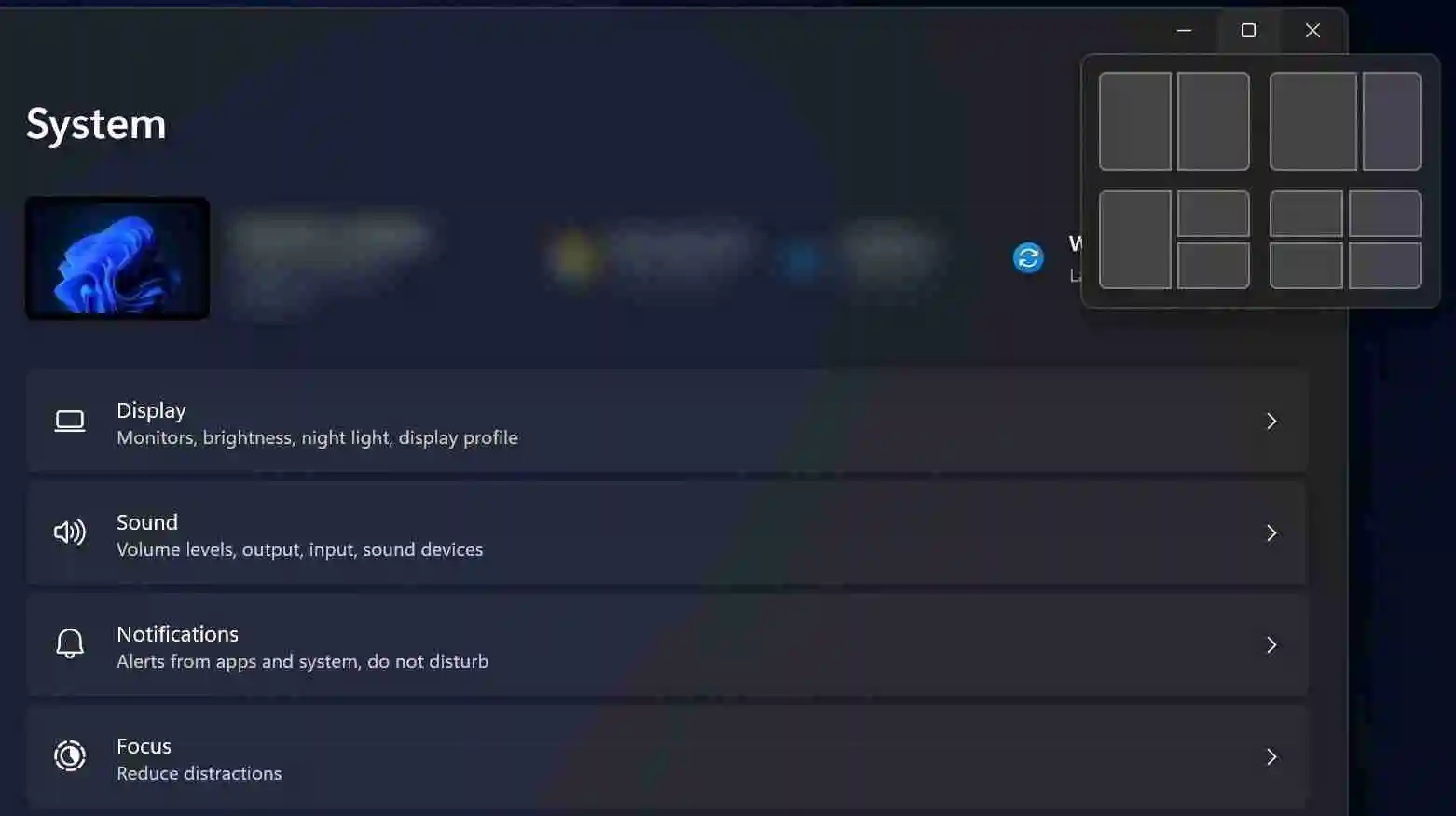Open Focus settings via its chevron arrow

click(x=1271, y=756)
